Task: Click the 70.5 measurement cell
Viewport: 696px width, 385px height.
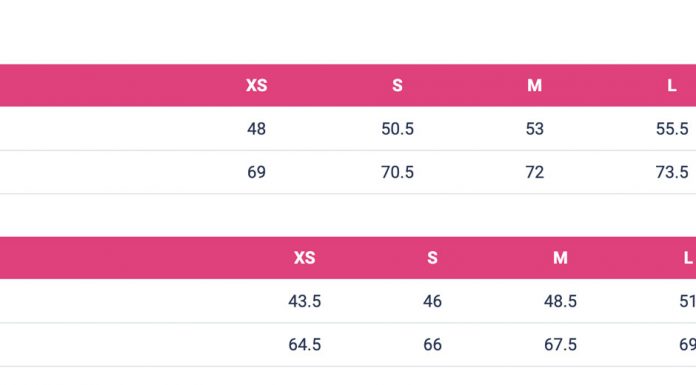Action: [x=397, y=172]
